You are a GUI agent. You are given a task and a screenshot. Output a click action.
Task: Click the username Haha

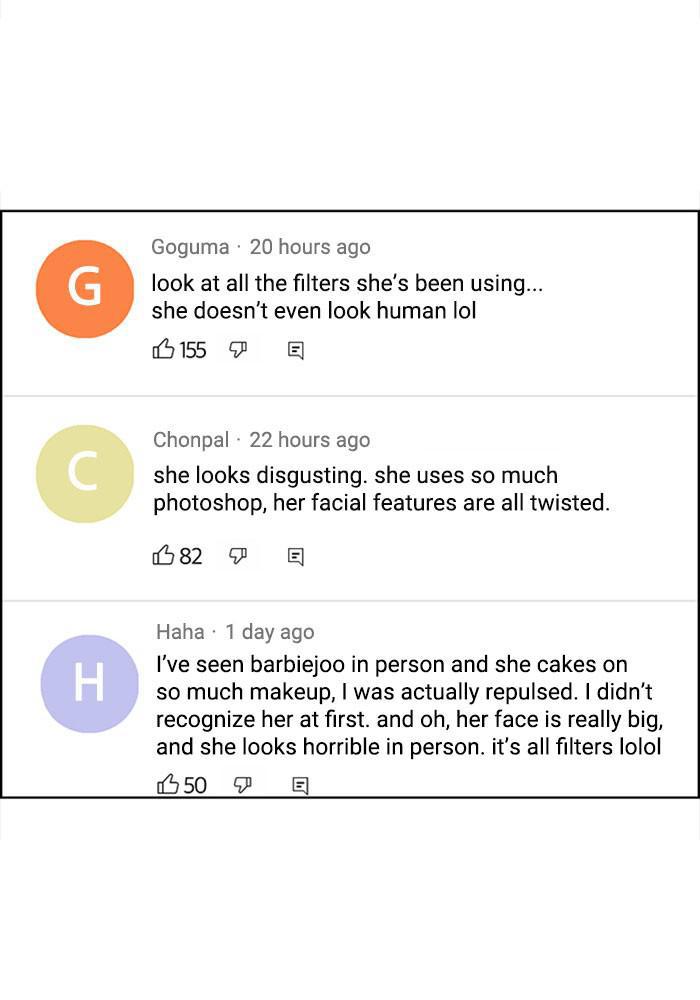pos(180,632)
